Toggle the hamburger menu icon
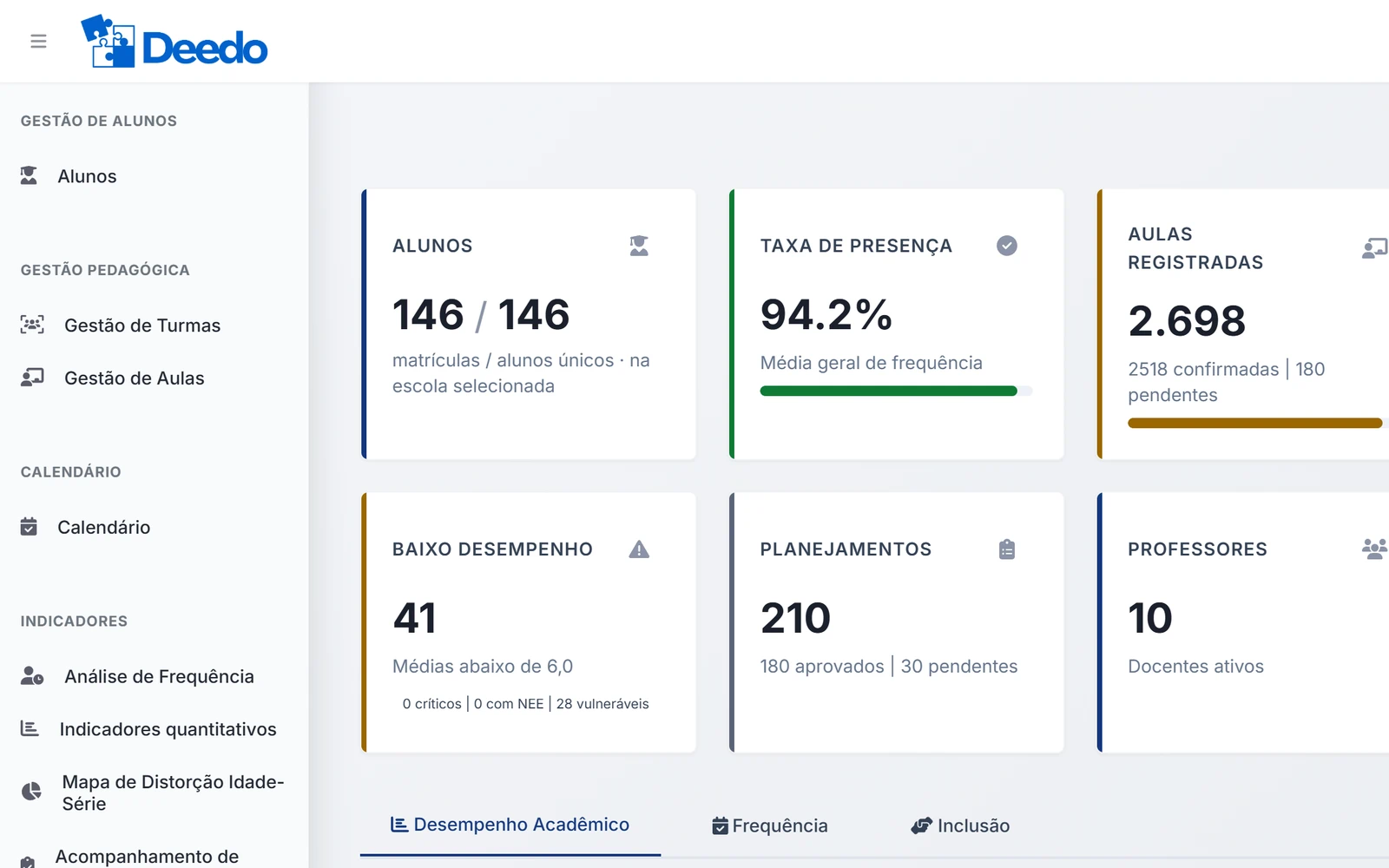 point(38,41)
